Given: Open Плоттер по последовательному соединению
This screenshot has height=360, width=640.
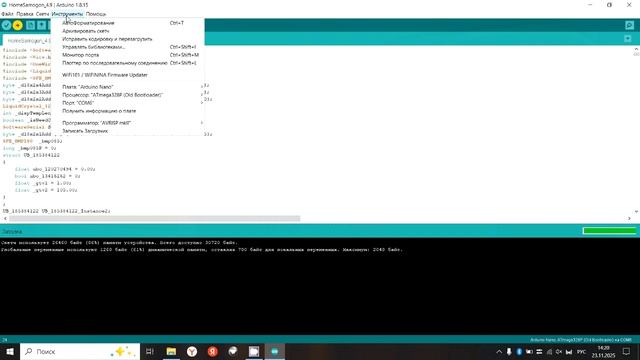Looking at the screenshot, I should point(127,63).
